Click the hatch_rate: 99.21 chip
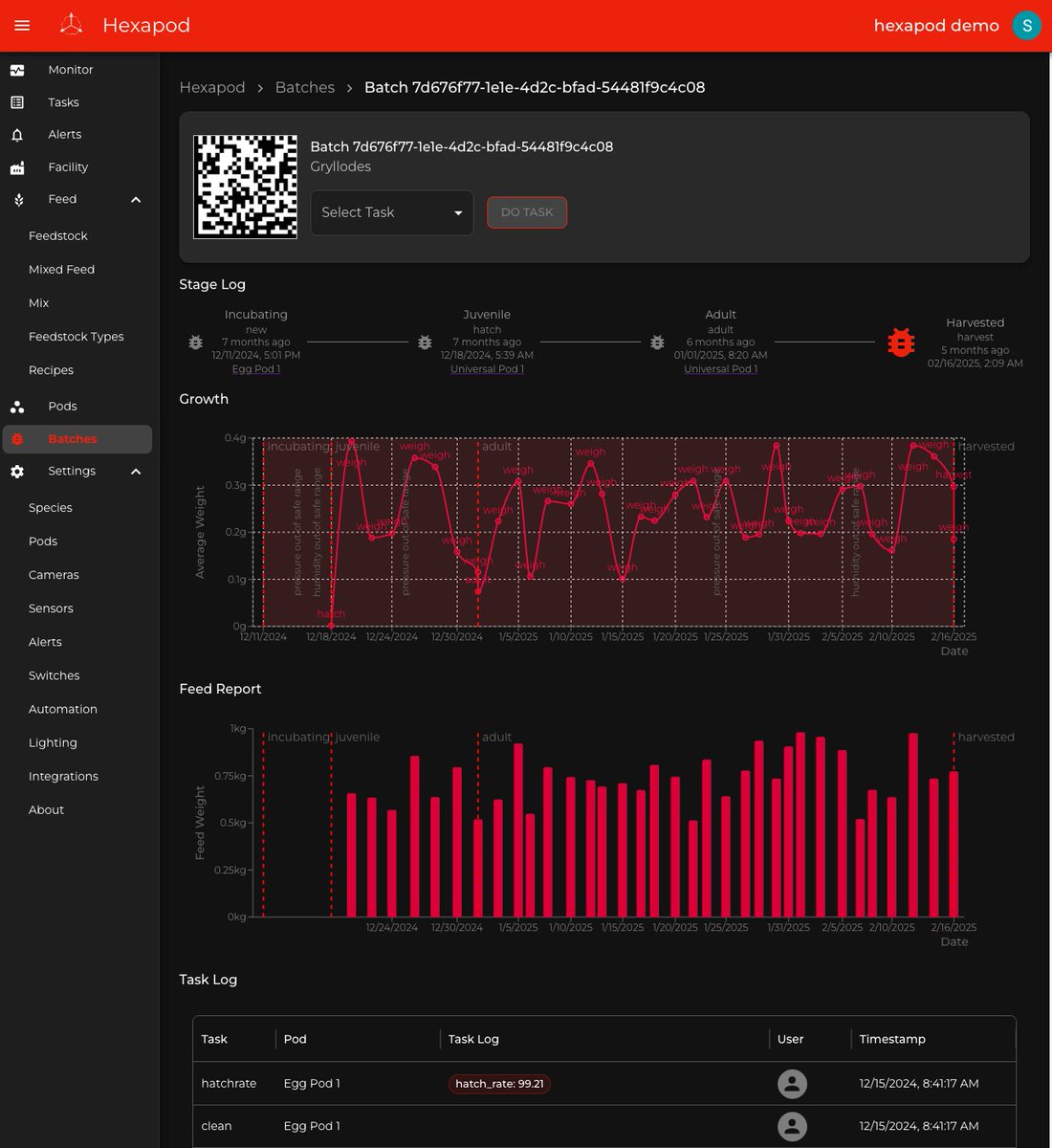1052x1148 pixels. [x=499, y=1084]
